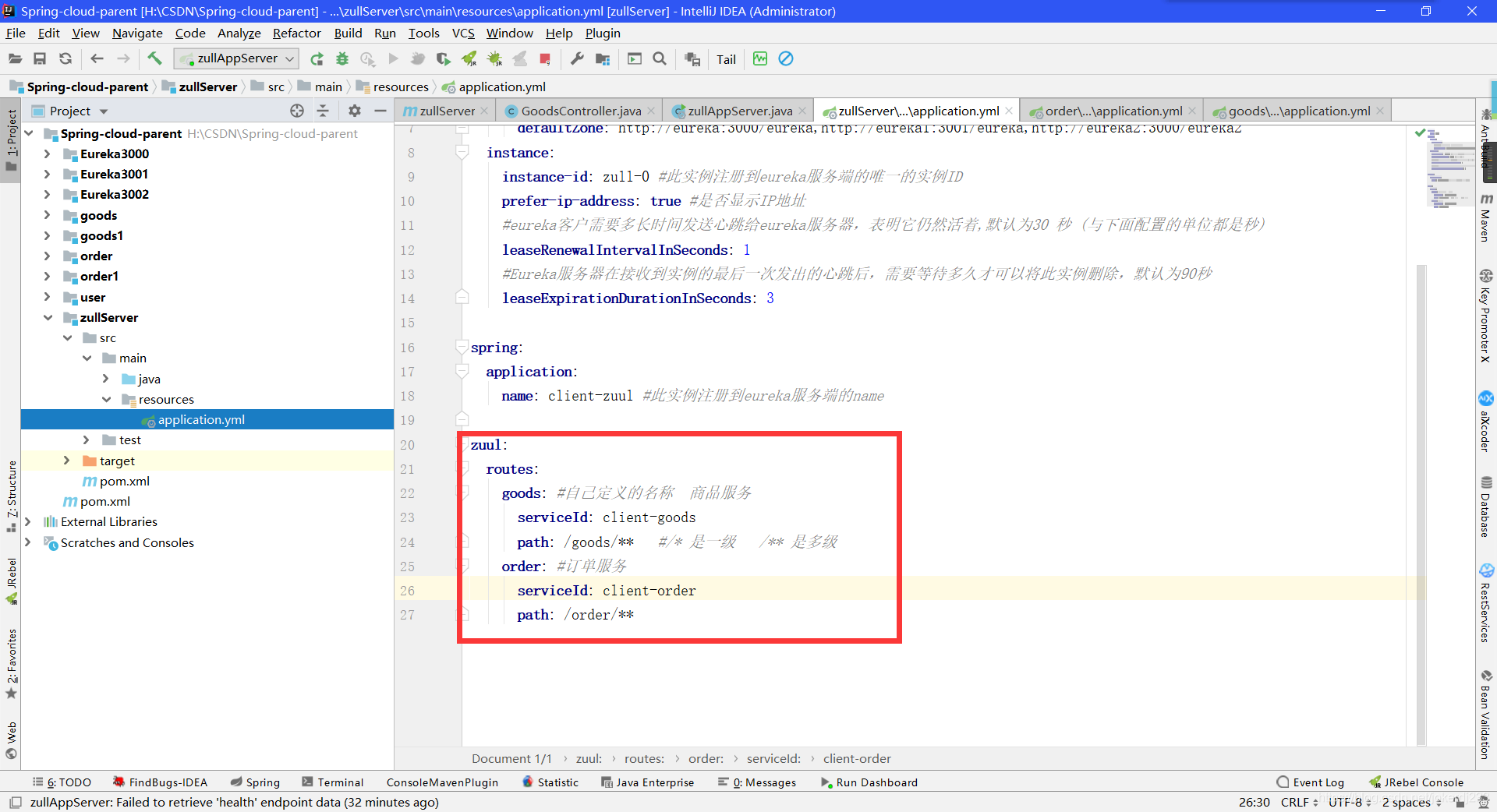This screenshot has width=1497, height=812.
Task: Expand the order module node
Action: pos(47,256)
